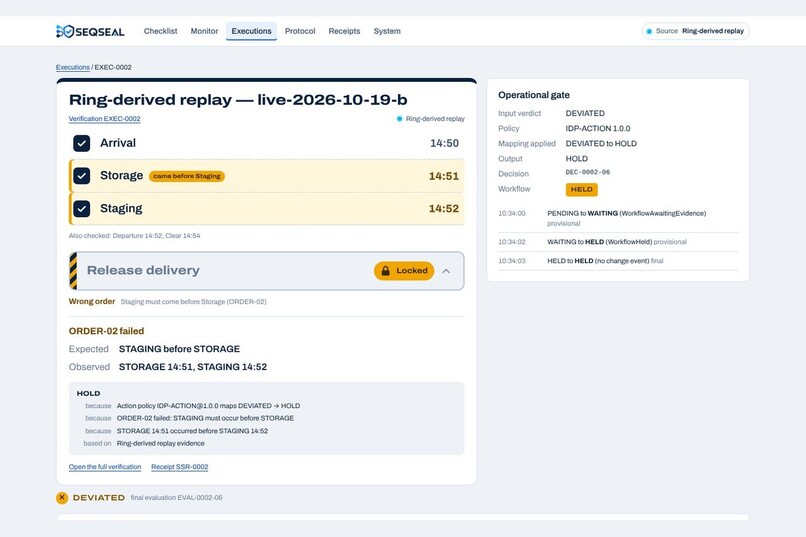
Task: Click the Storage time 14:51
Action: click(x=444, y=176)
